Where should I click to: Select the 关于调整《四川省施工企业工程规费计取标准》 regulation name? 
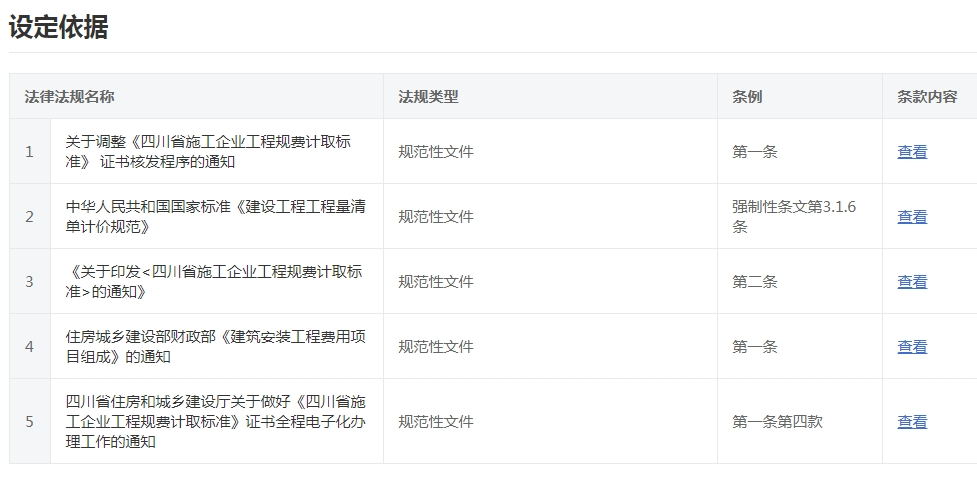click(x=208, y=152)
